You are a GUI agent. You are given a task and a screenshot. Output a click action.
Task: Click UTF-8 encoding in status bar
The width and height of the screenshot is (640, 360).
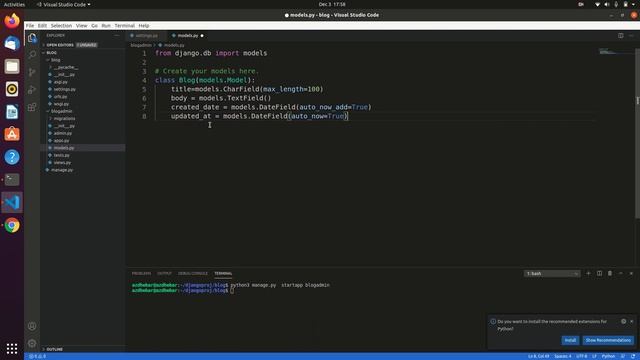tap(582, 356)
